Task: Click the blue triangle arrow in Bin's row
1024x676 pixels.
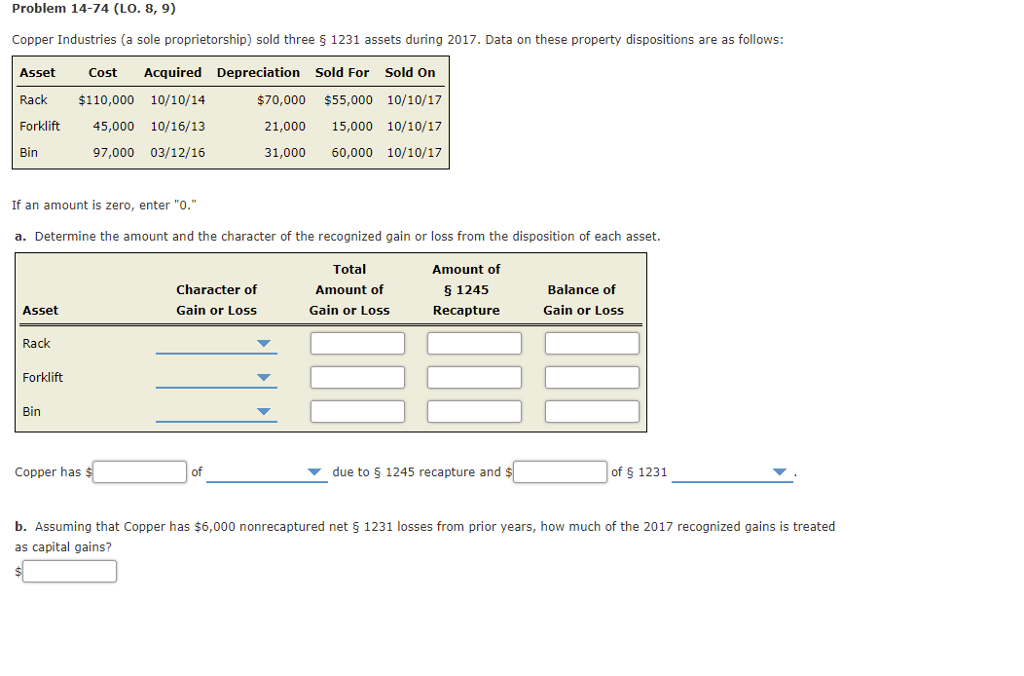Action: 263,412
